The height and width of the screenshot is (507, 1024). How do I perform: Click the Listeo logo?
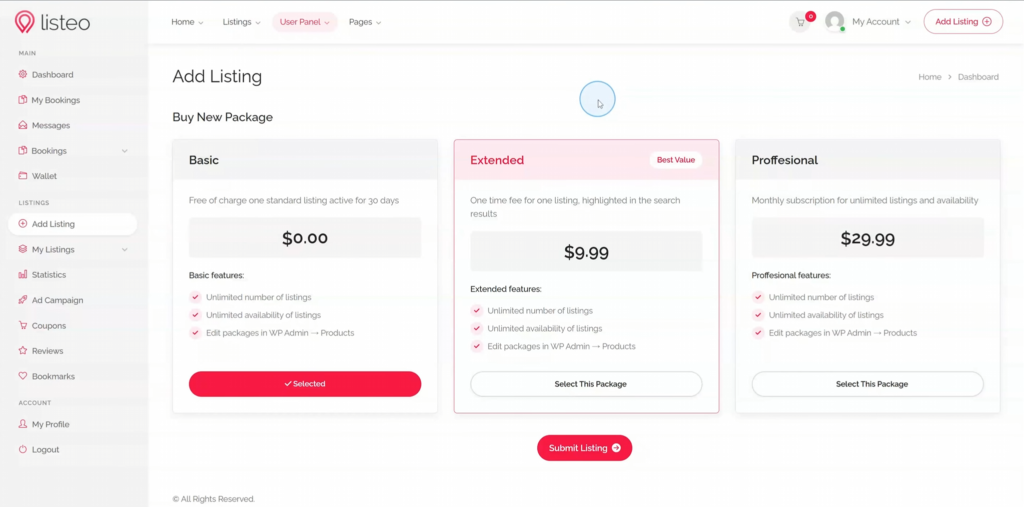[53, 21]
